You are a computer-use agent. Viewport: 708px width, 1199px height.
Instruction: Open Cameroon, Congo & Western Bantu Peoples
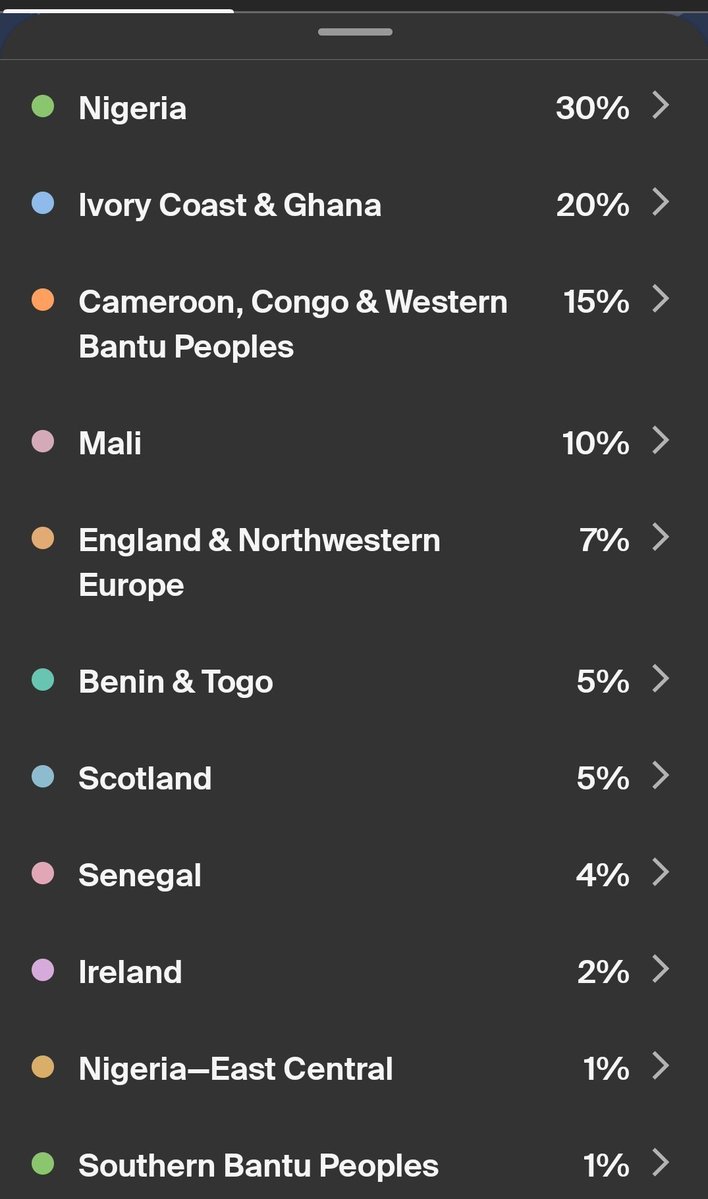292,323
